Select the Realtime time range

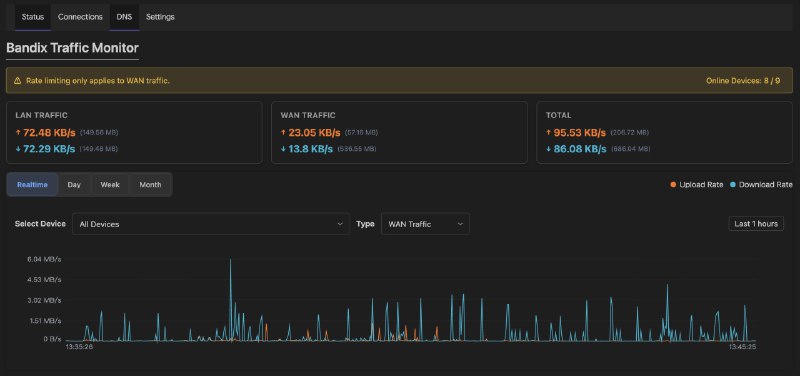32,185
